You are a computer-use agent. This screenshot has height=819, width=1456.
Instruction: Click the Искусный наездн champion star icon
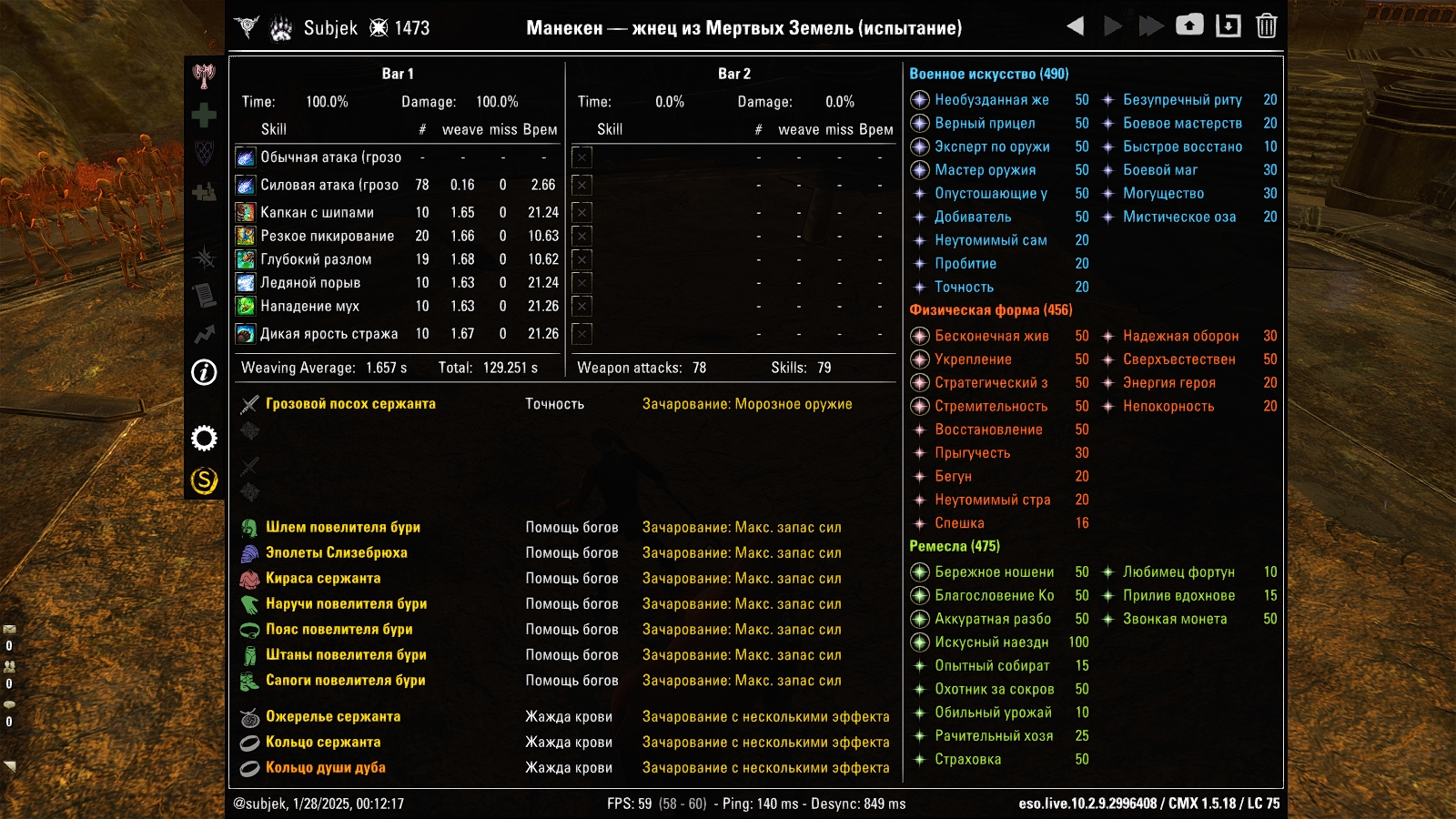[920, 642]
